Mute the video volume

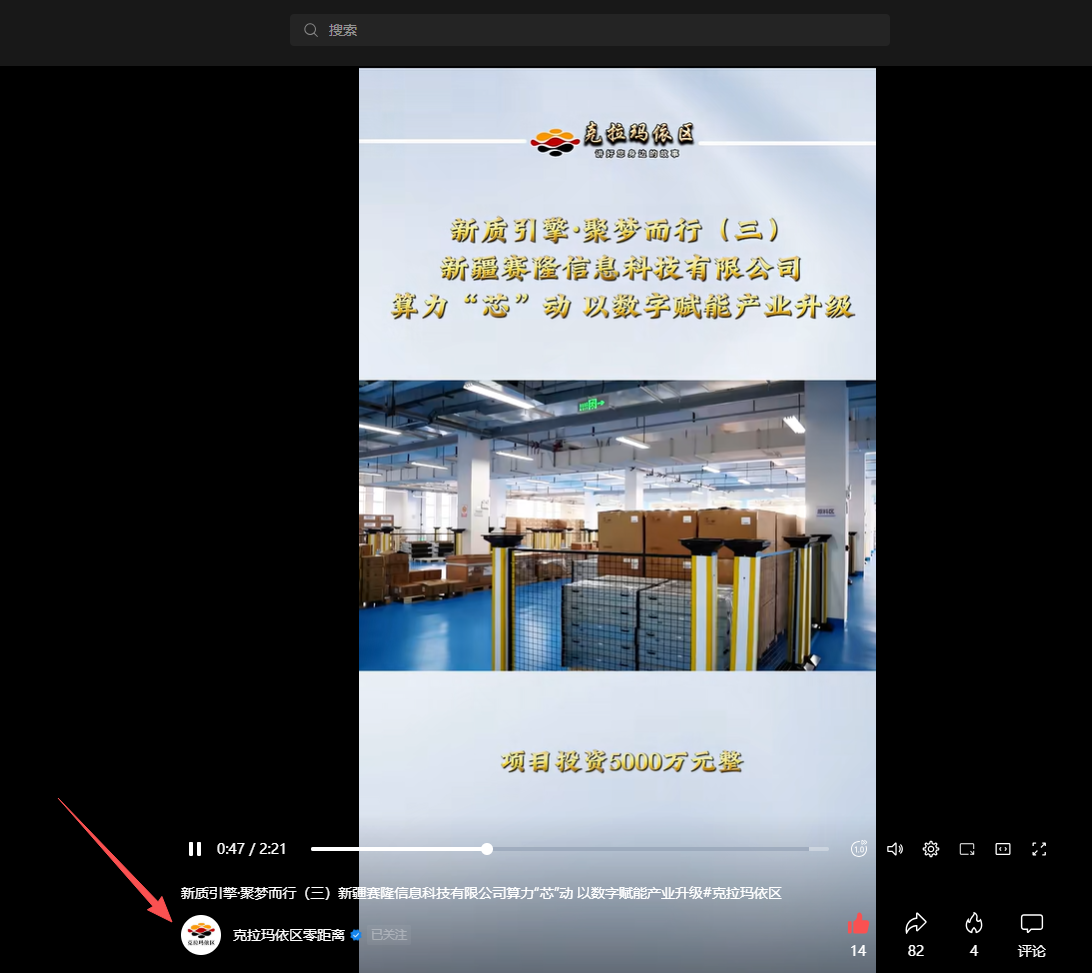pos(895,849)
